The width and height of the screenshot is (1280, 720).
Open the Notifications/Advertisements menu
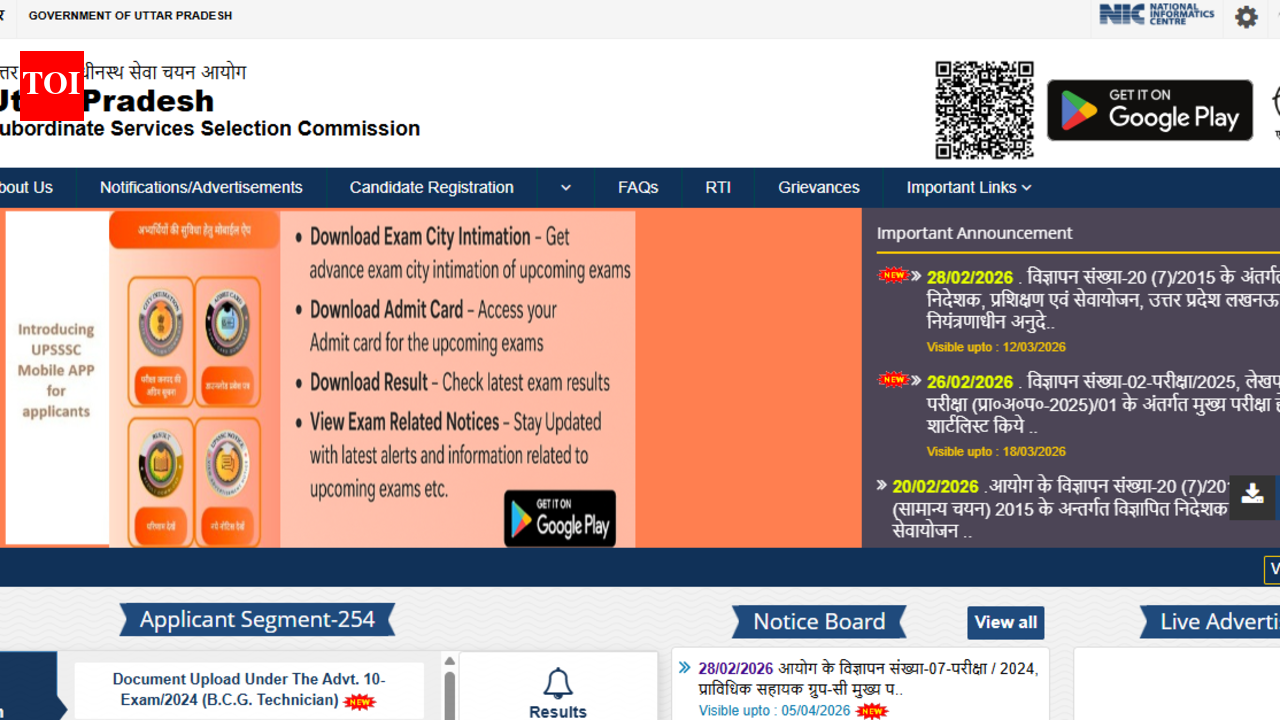pyautogui.click(x=201, y=188)
